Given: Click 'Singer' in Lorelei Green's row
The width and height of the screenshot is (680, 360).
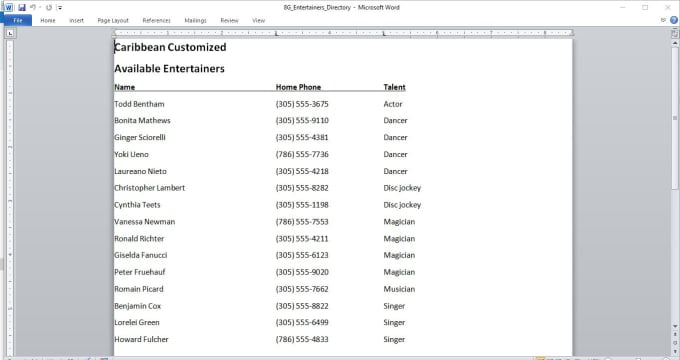Looking at the screenshot, I should (x=394, y=322).
